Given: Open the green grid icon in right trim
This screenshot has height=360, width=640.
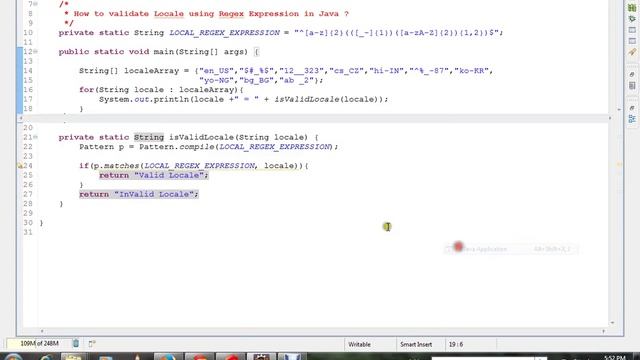Looking at the screenshot, I should tap(632, 8).
